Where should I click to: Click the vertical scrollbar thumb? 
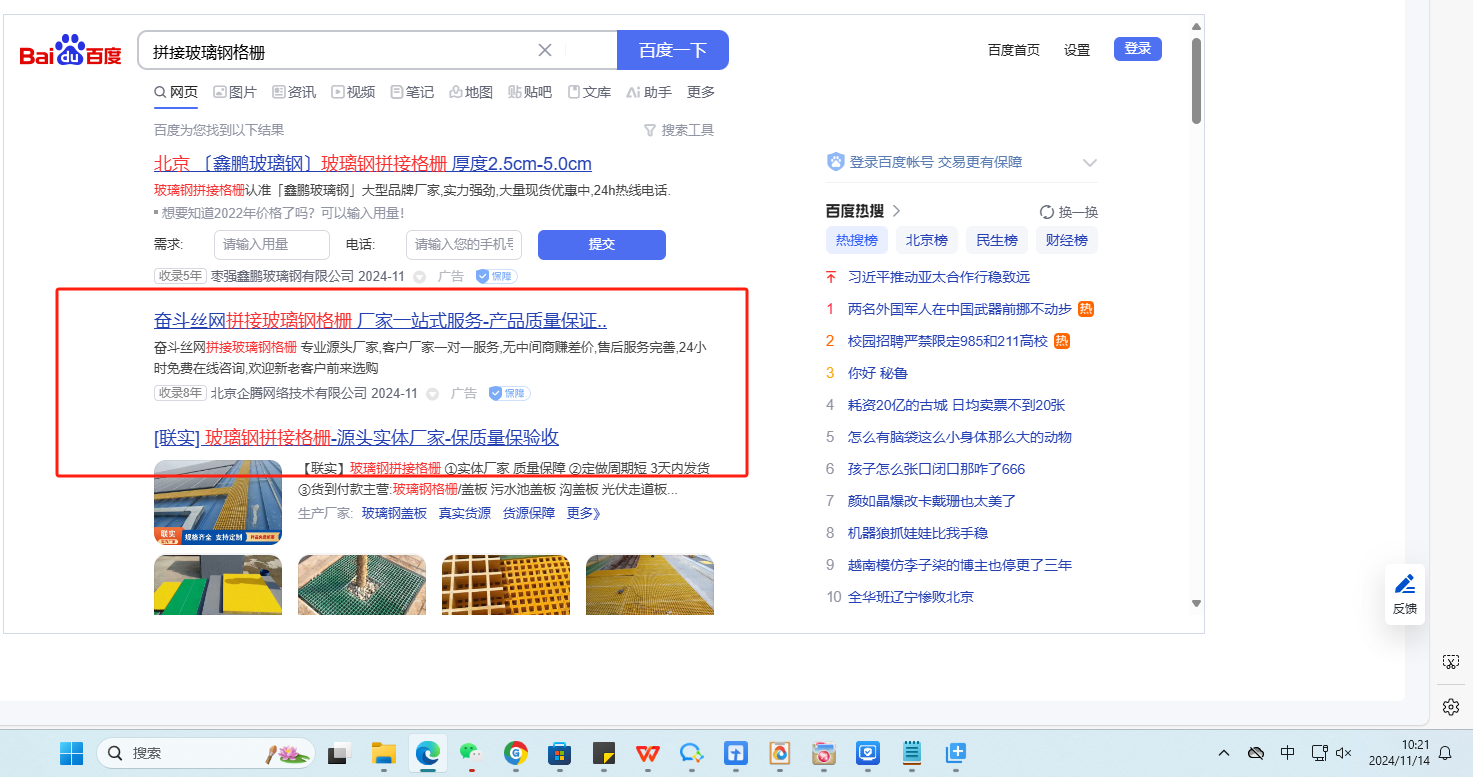[x=1196, y=80]
